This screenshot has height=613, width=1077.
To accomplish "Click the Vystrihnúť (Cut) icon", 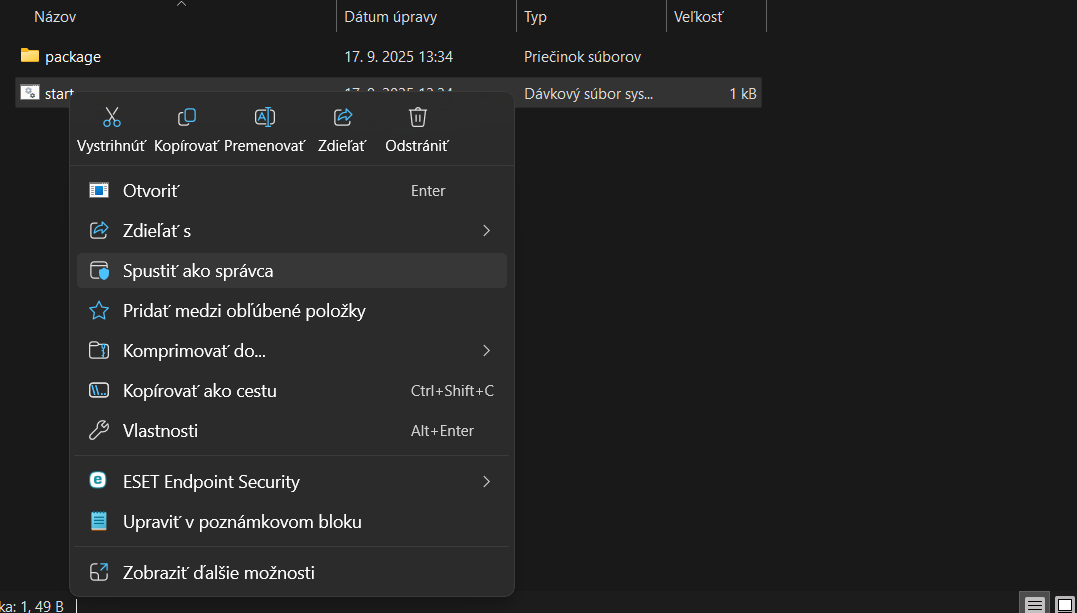I will (x=110, y=117).
